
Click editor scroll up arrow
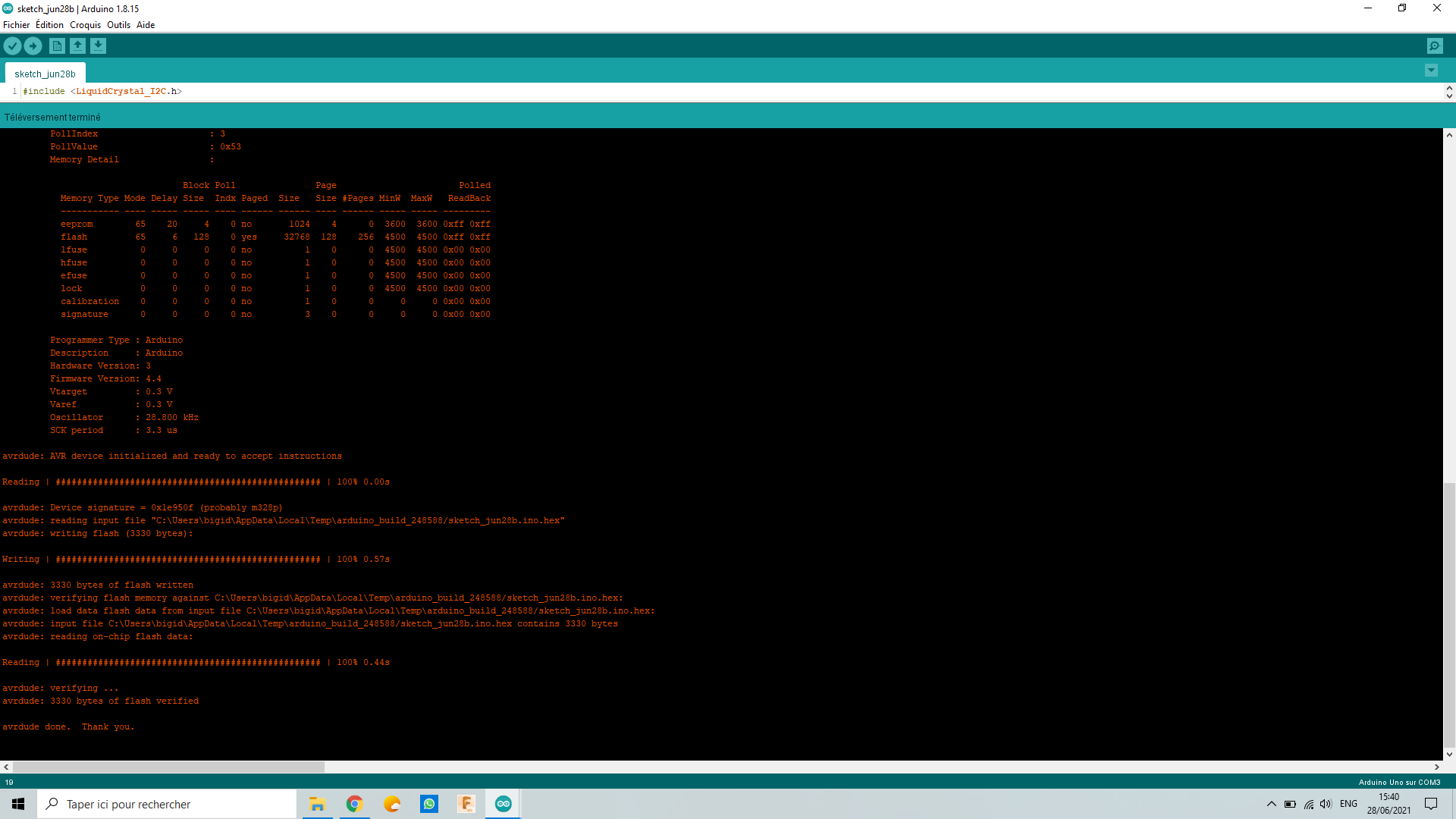(x=1449, y=88)
